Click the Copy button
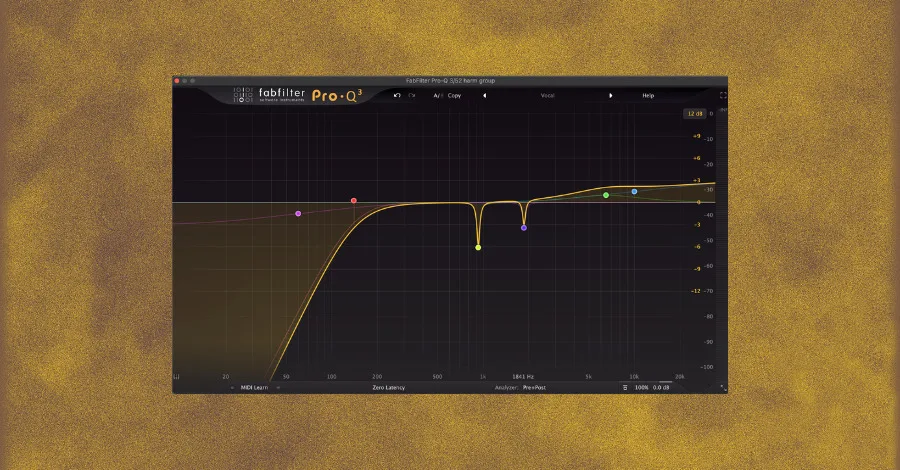The height and width of the screenshot is (470, 900). point(454,95)
